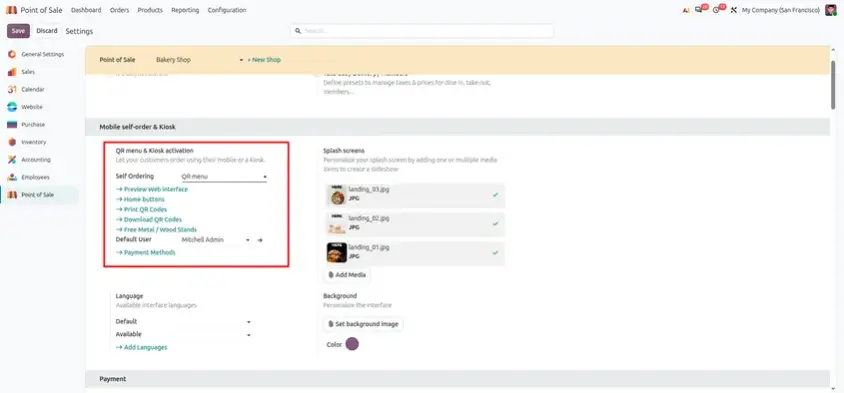Click the landing_03.jpg checkmark icon
This screenshot has height=393, width=844.
pyautogui.click(x=495, y=195)
